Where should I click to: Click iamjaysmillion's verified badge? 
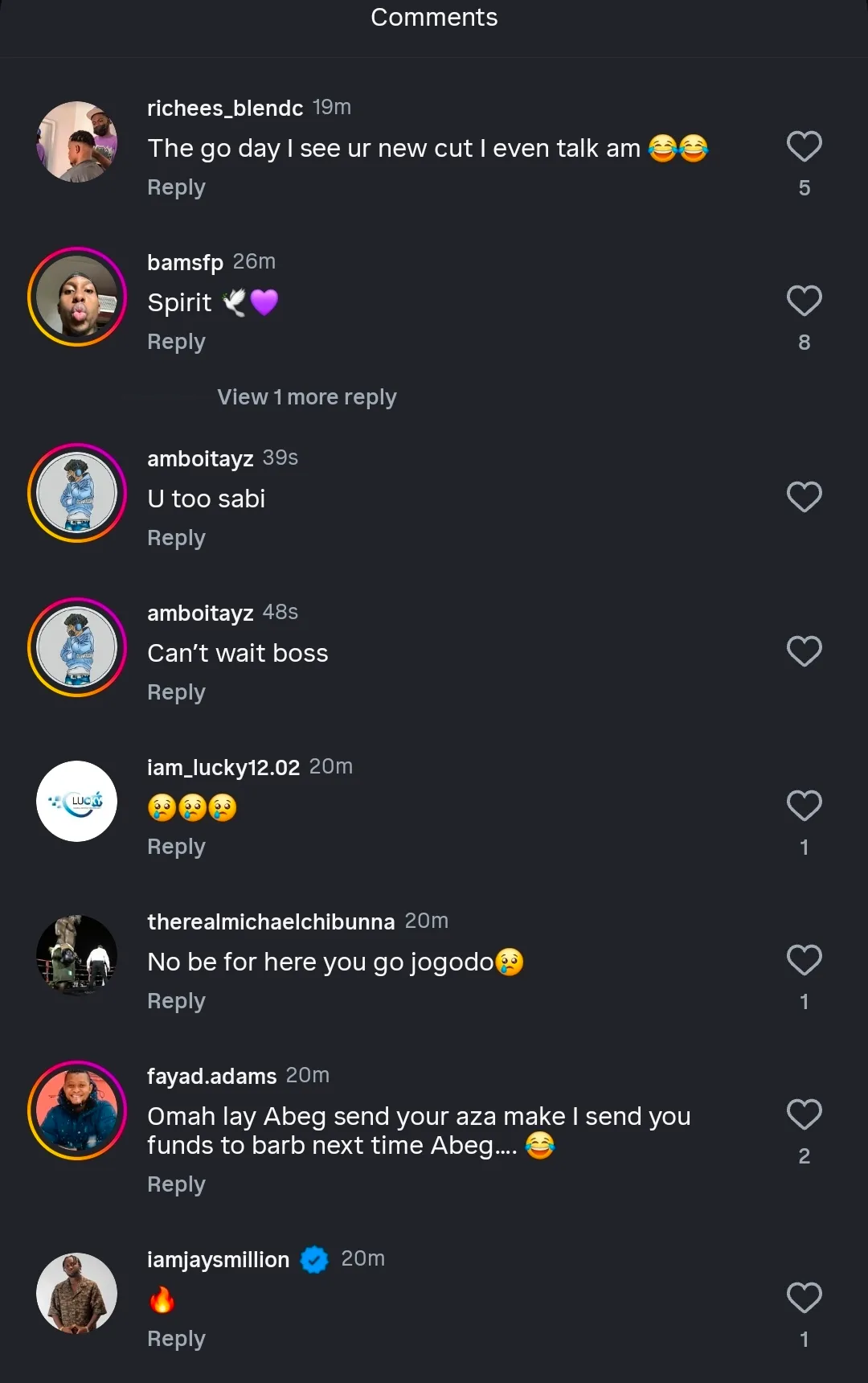(x=314, y=1260)
